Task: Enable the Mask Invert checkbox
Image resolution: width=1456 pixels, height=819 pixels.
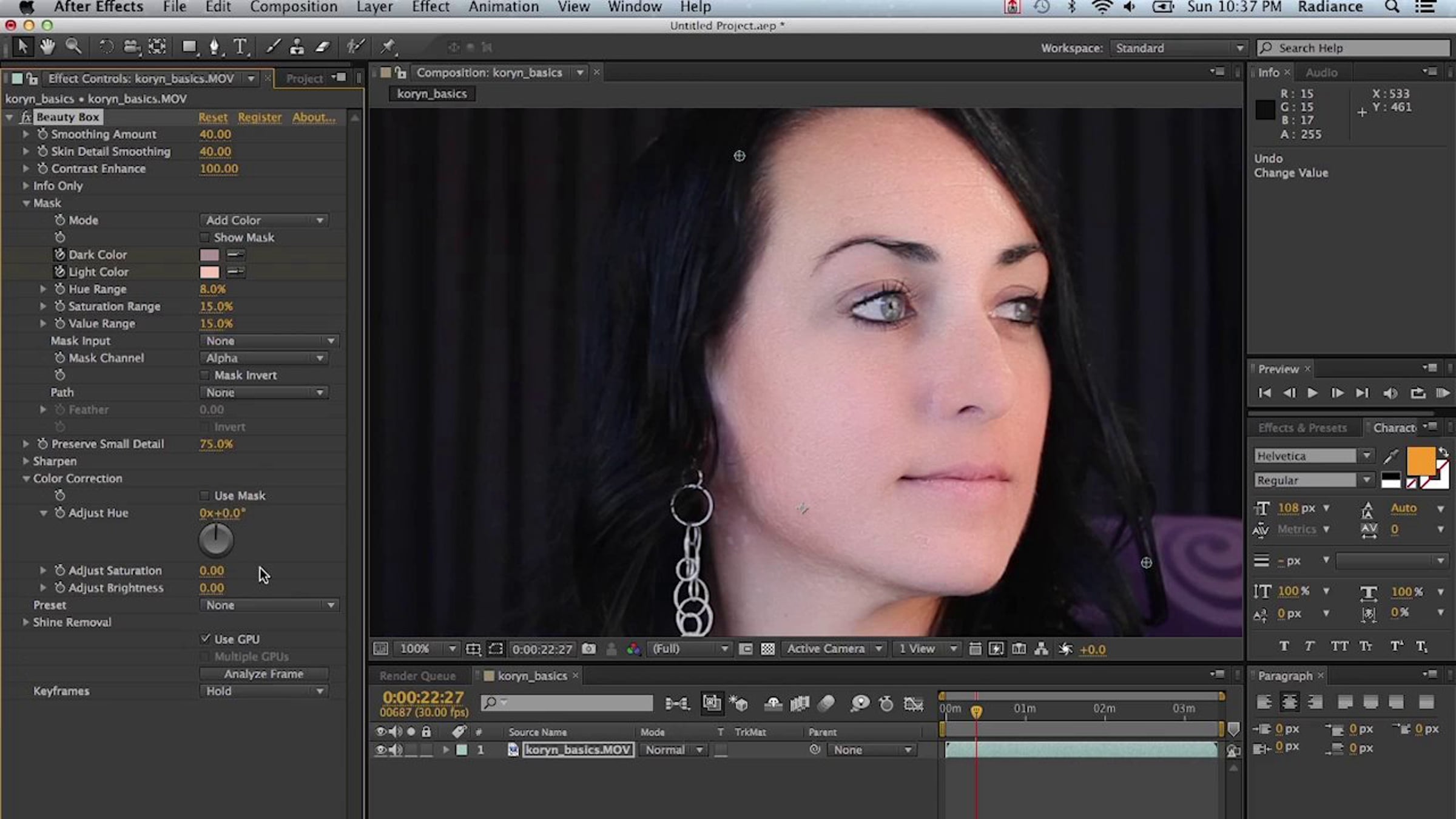Action: (x=204, y=375)
